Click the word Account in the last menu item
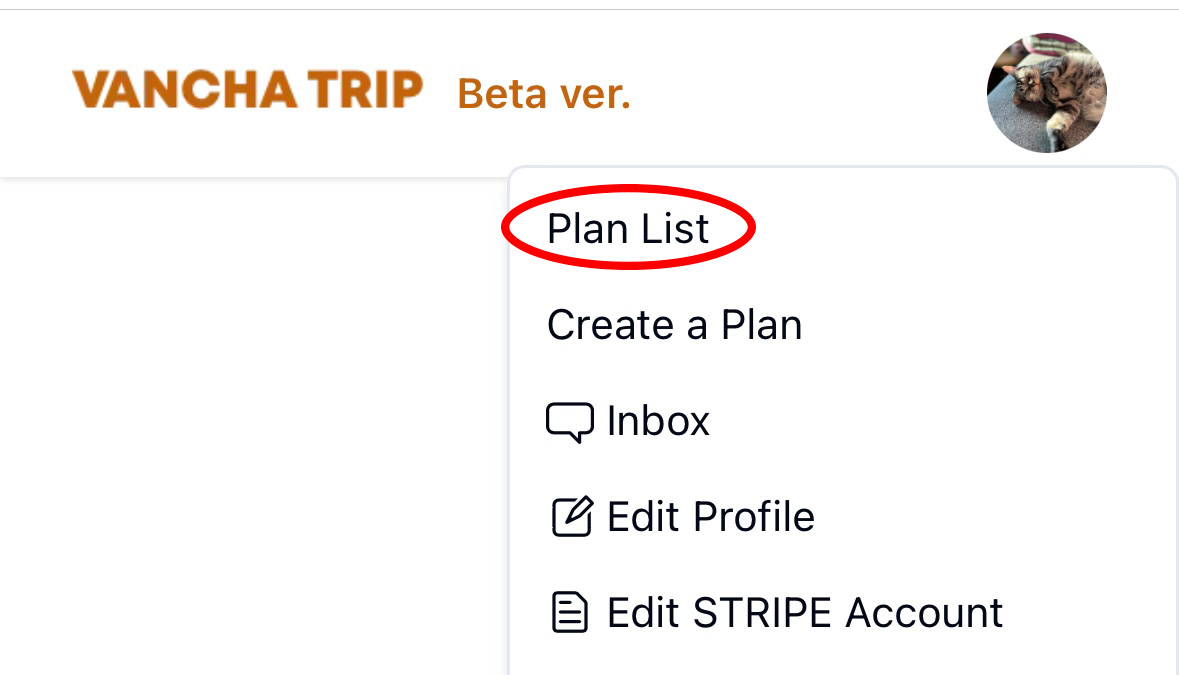The image size is (1179, 675). pos(925,613)
